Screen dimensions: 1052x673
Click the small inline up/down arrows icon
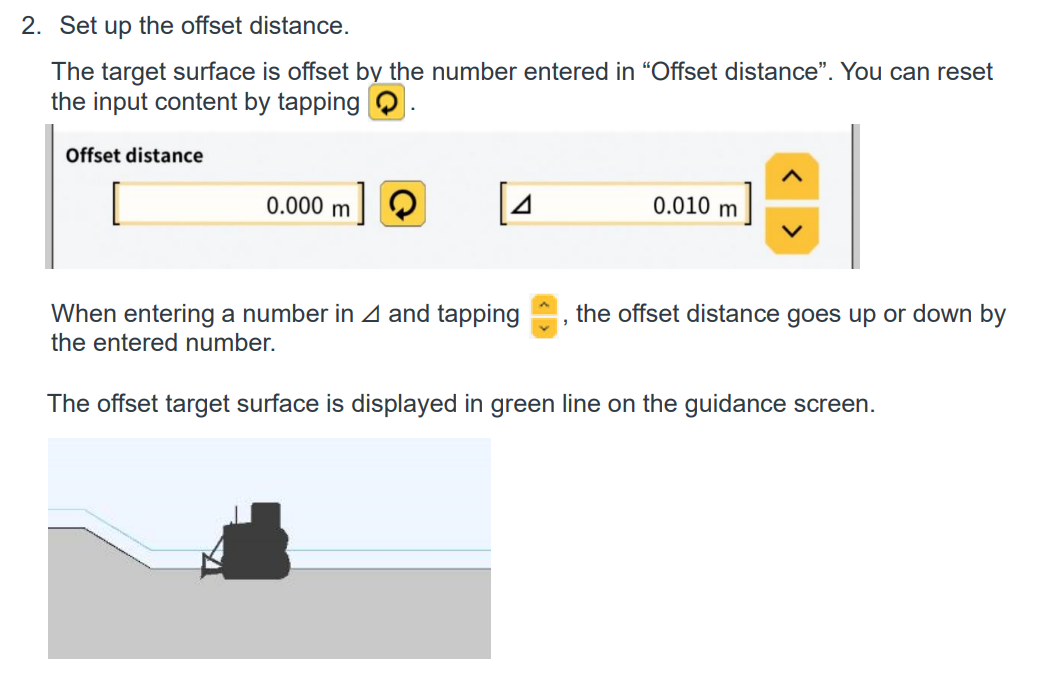click(543, 315)
